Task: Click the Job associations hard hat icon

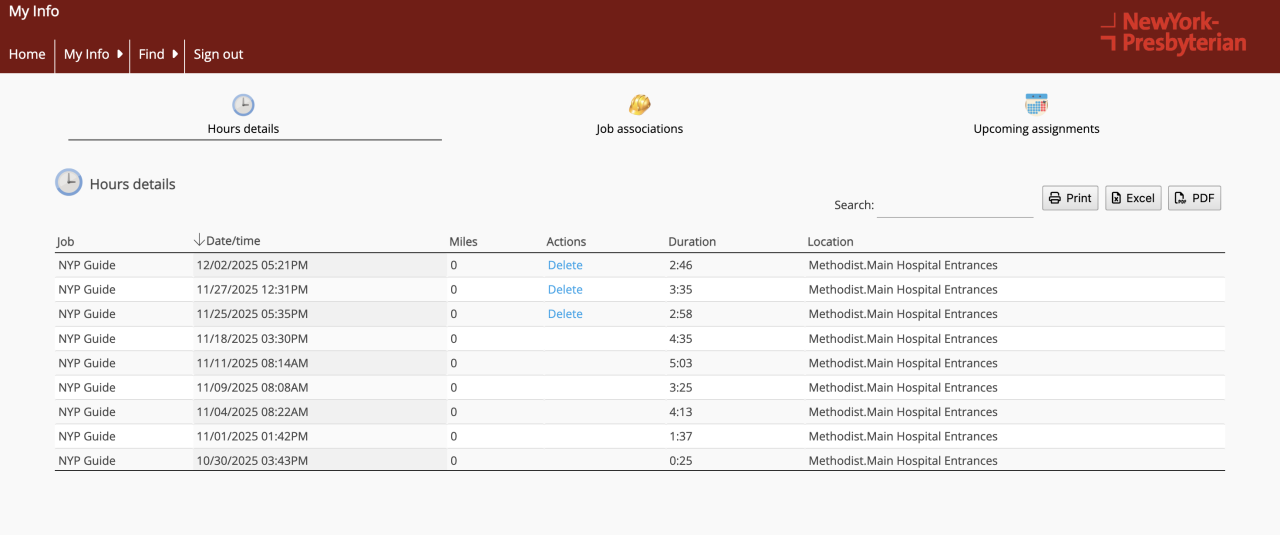Action: (640, 105)
